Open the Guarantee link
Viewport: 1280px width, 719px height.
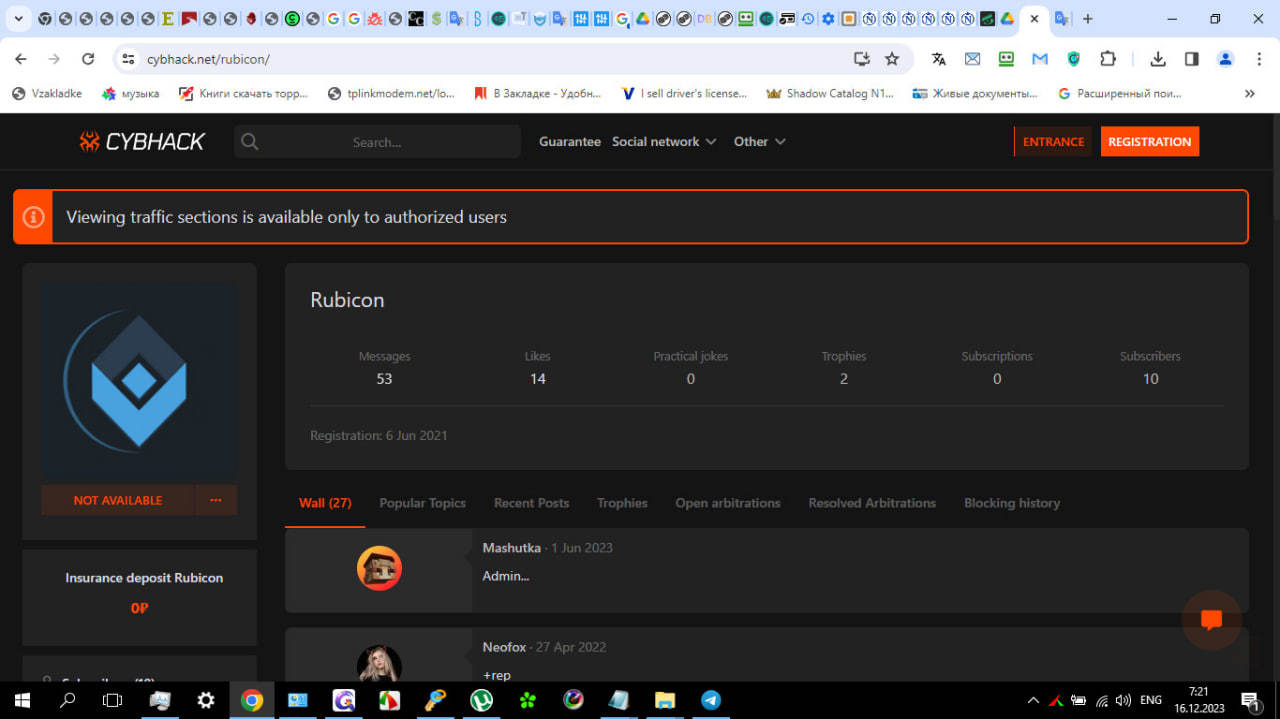570,142
